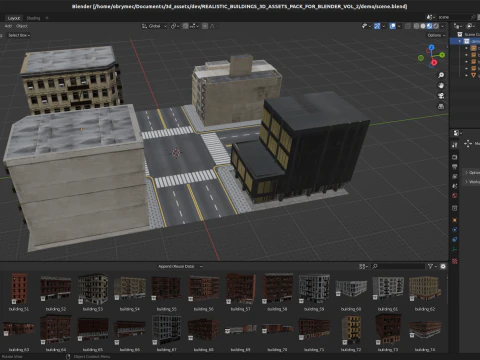The image size is (480, 360).
Task: Open Texture properties tab
Action: (455, 261)
